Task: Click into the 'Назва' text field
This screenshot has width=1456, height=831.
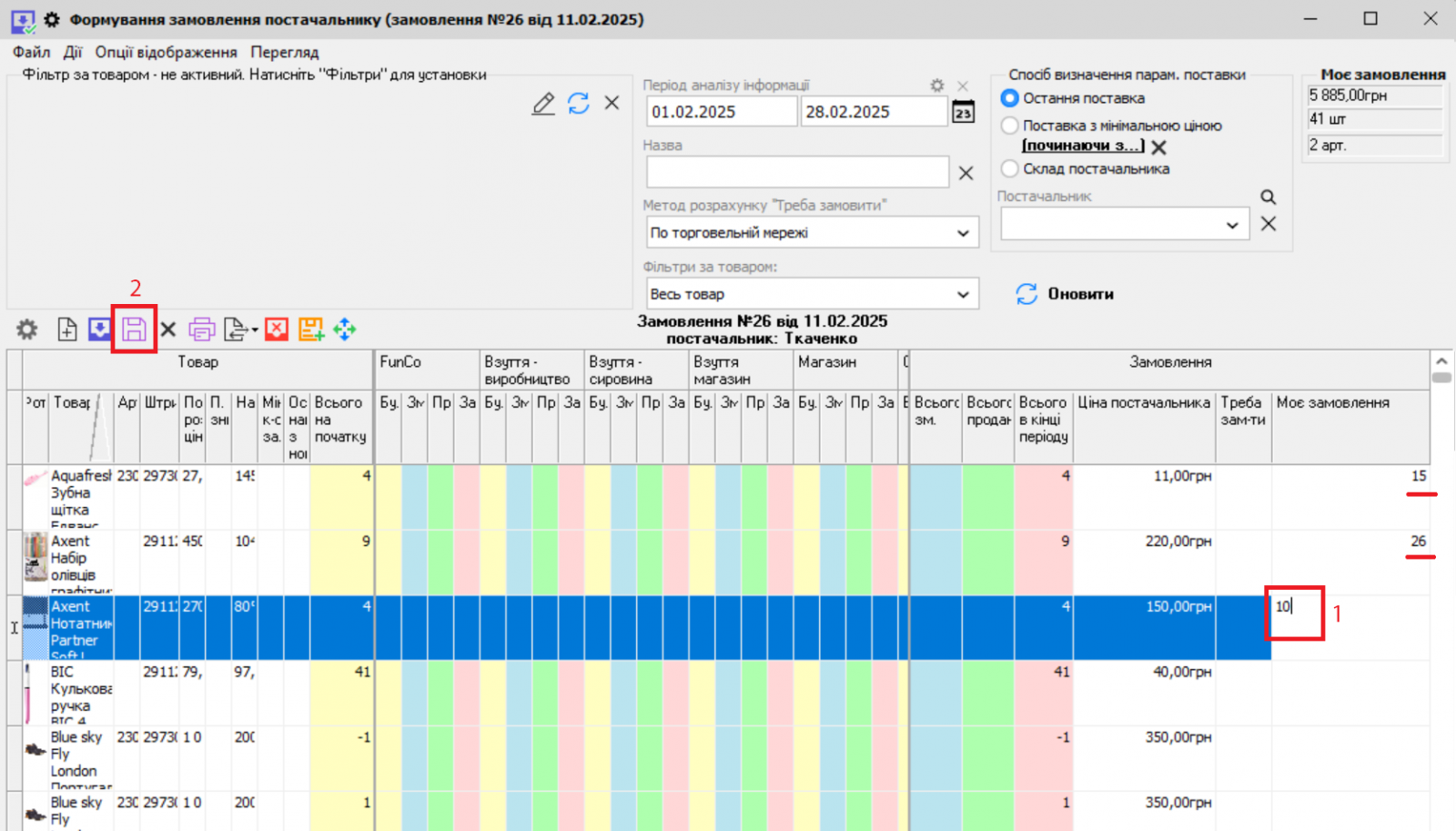Action: 797,172
